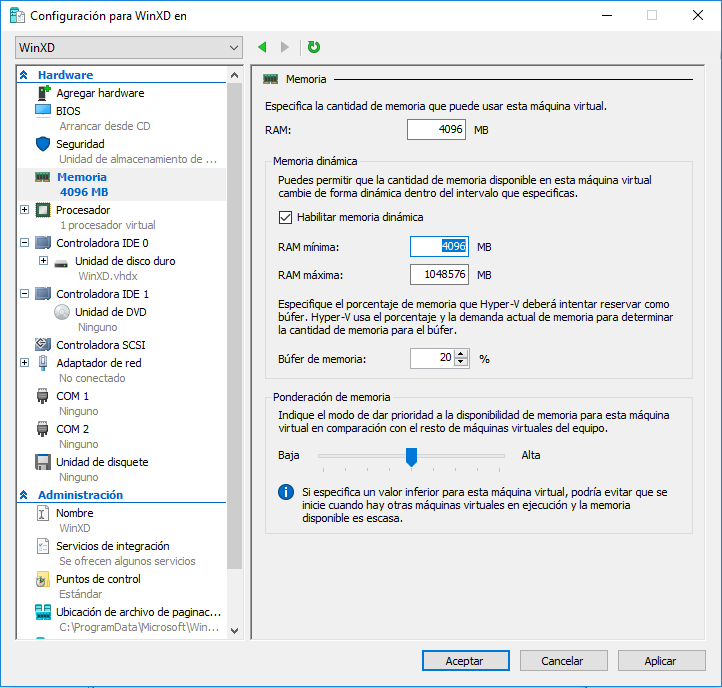
Task: Click the RAM mínima input field
Action: coord(439,246)
